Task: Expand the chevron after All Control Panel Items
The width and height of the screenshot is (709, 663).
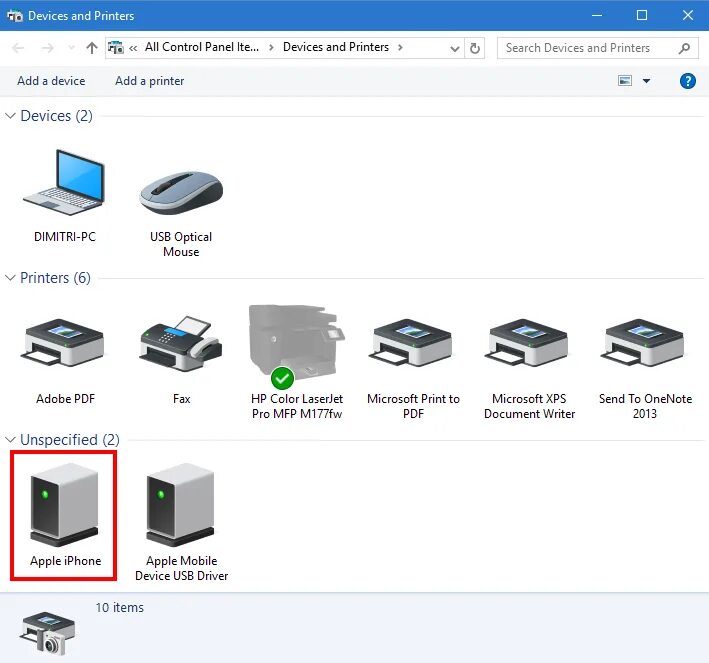Action: (271, 47)
